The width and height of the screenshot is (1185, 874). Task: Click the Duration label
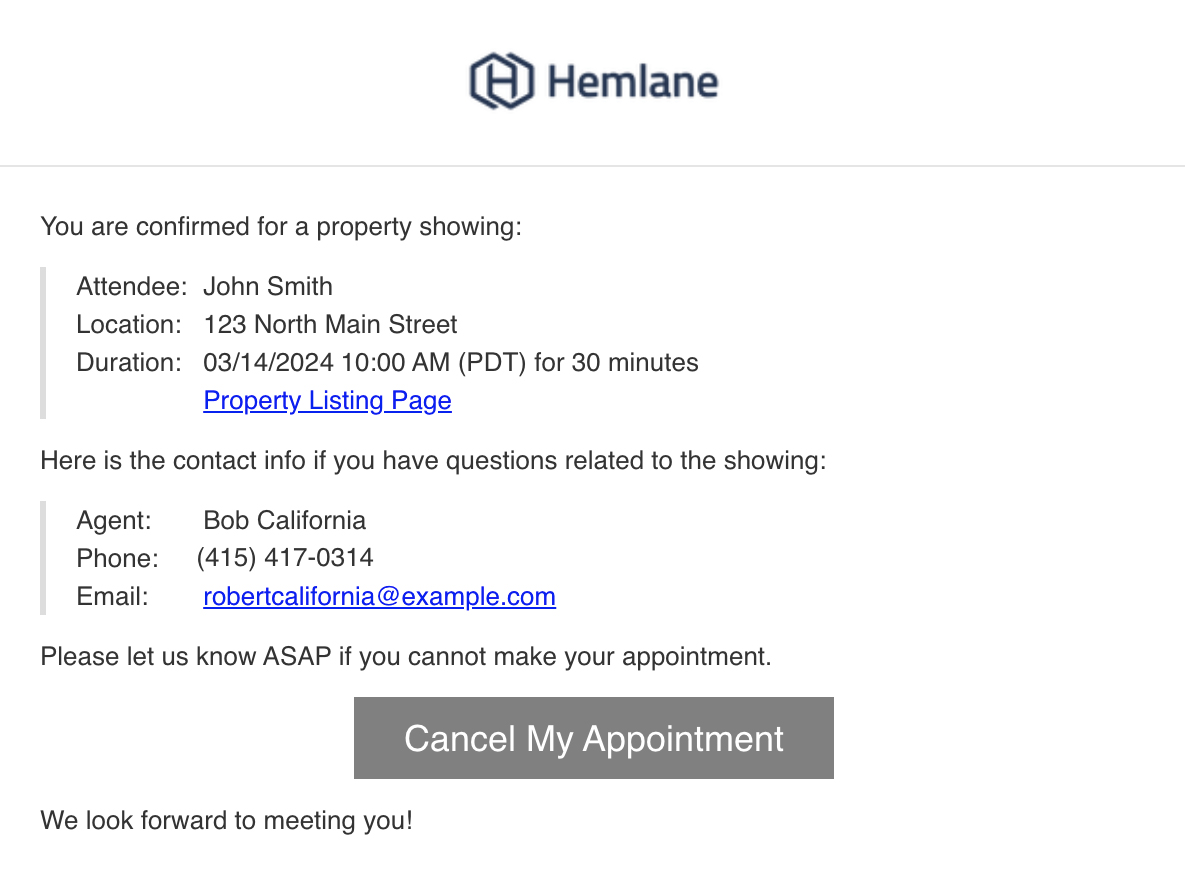click(129, 362)
